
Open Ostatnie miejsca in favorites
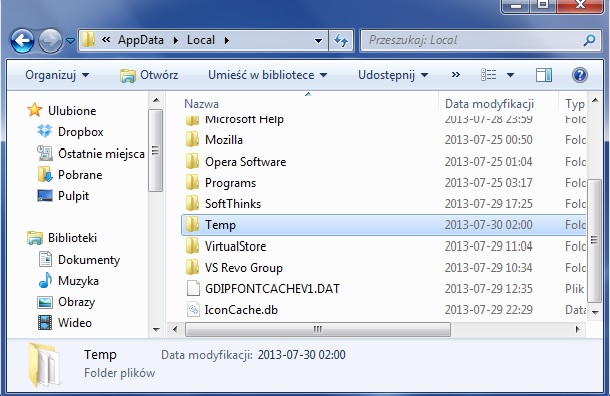pyautogui.click(x=101, y=154)
